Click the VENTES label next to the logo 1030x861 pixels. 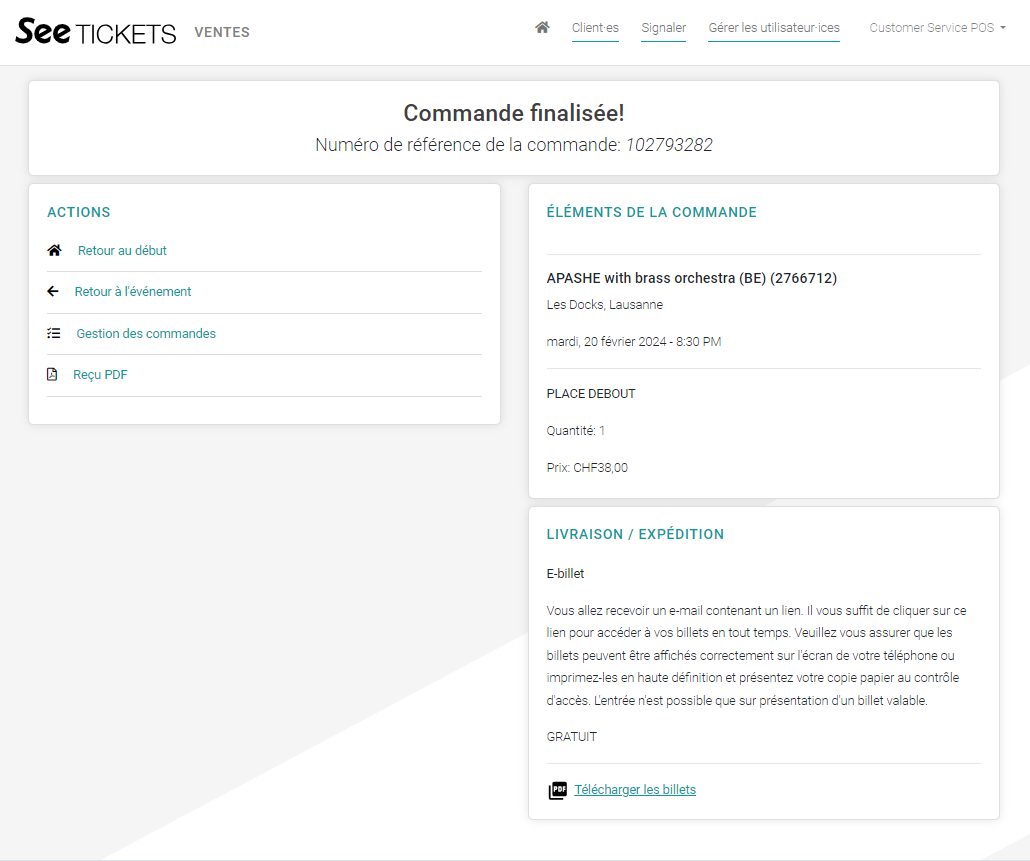222,33
